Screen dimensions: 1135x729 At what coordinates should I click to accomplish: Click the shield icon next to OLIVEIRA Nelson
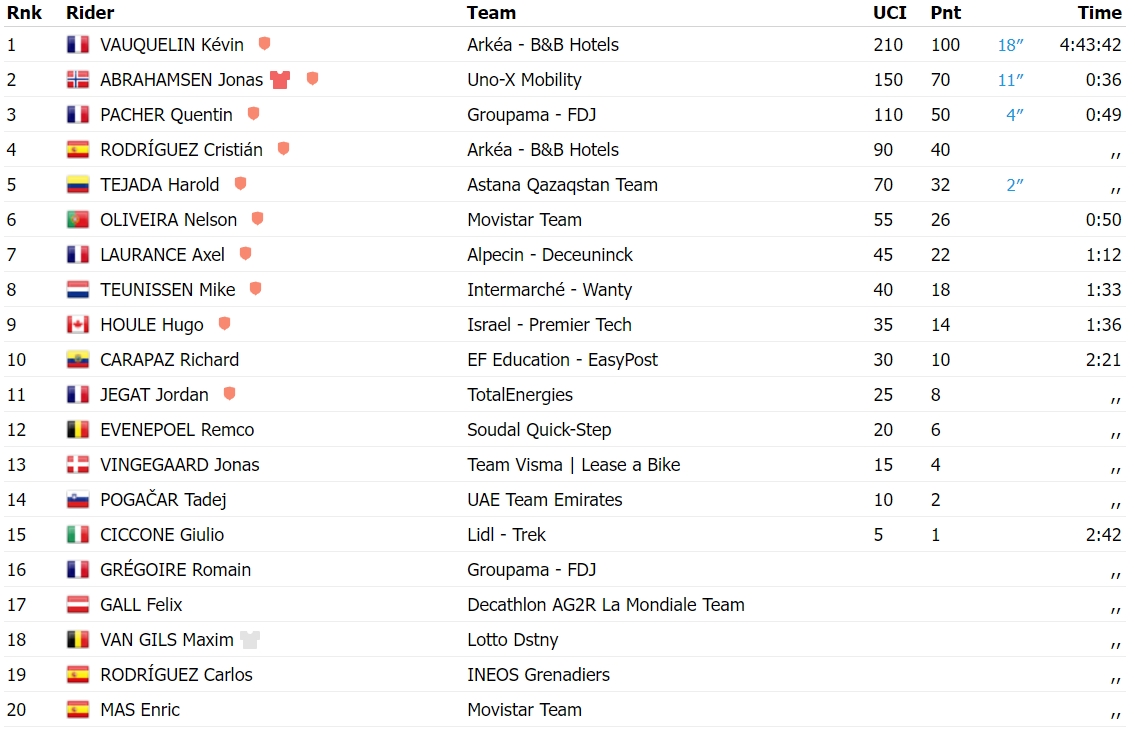(257, 219)
